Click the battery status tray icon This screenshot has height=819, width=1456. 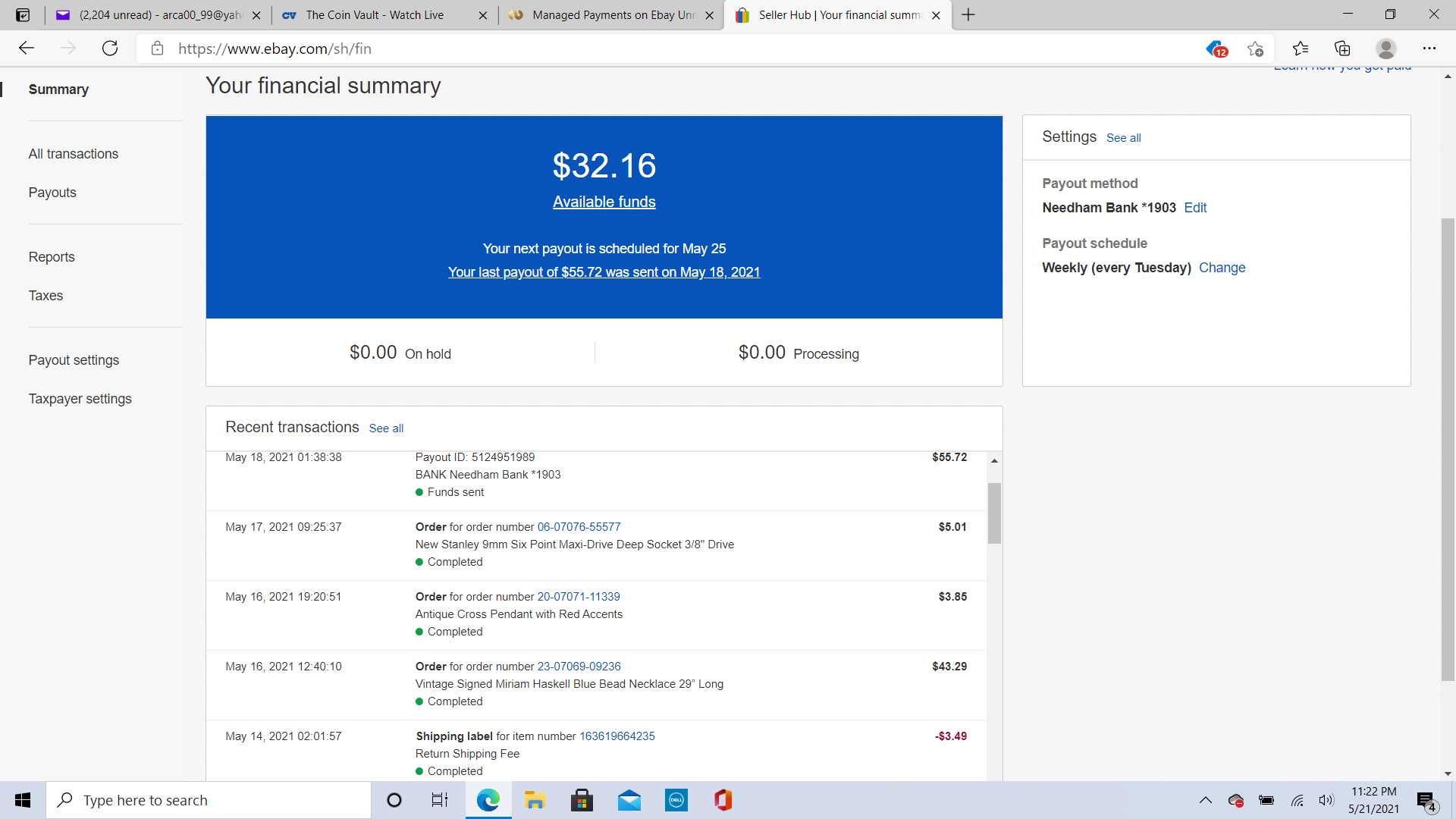tap(1266, 800)
